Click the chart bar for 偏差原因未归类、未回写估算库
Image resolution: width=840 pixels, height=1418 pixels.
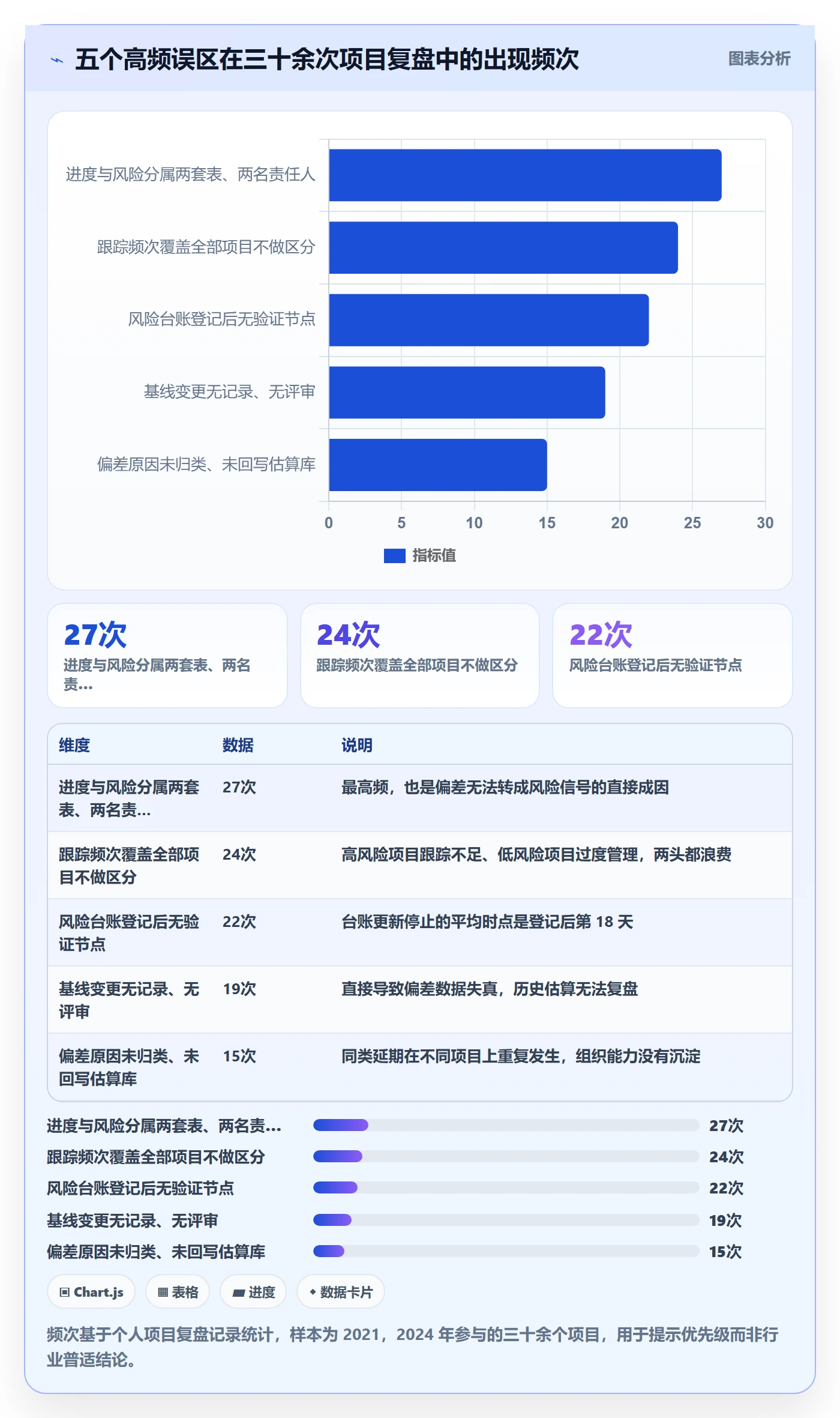click(x=438, y=465)
